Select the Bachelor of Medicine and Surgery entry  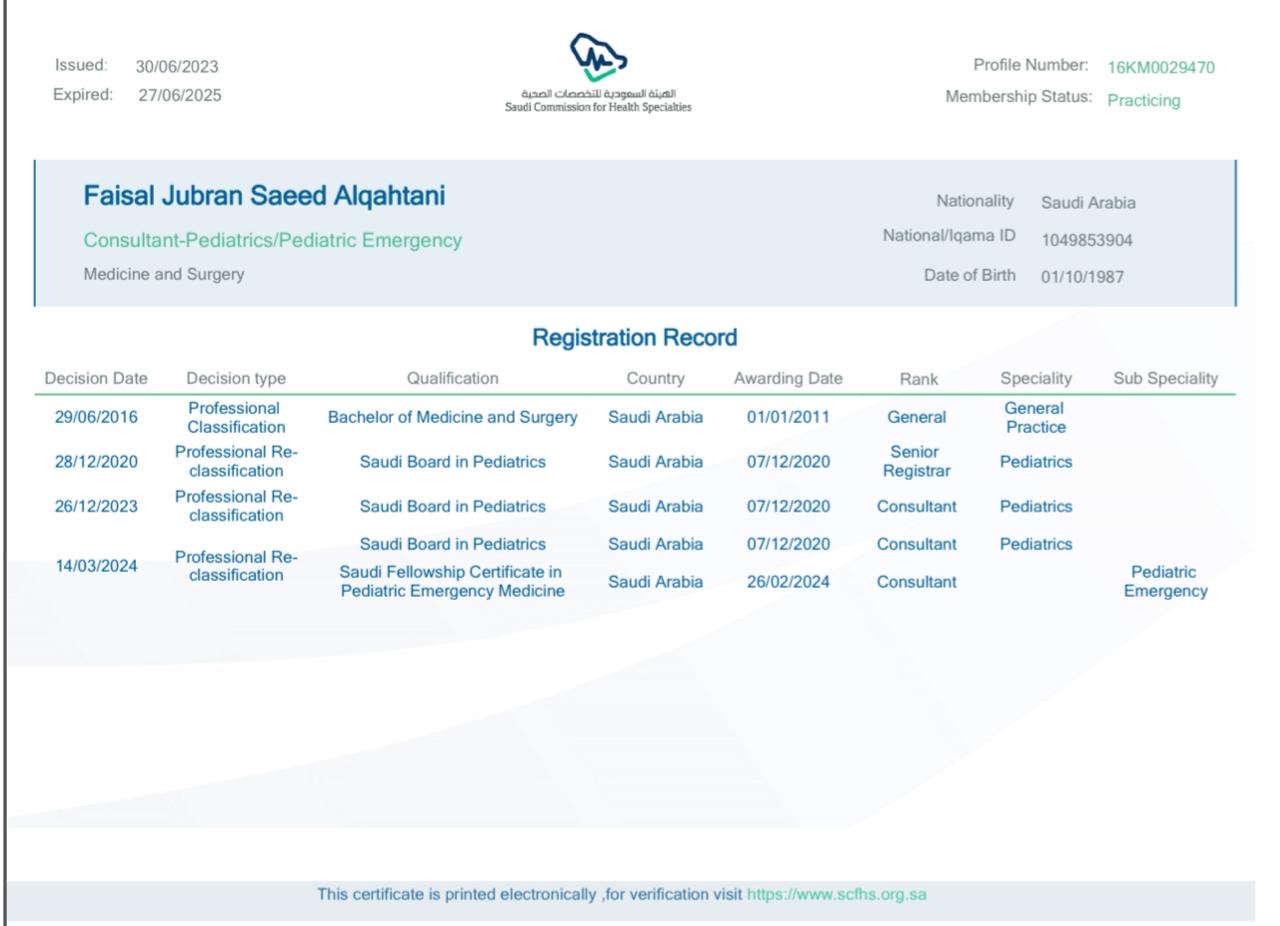452,418
